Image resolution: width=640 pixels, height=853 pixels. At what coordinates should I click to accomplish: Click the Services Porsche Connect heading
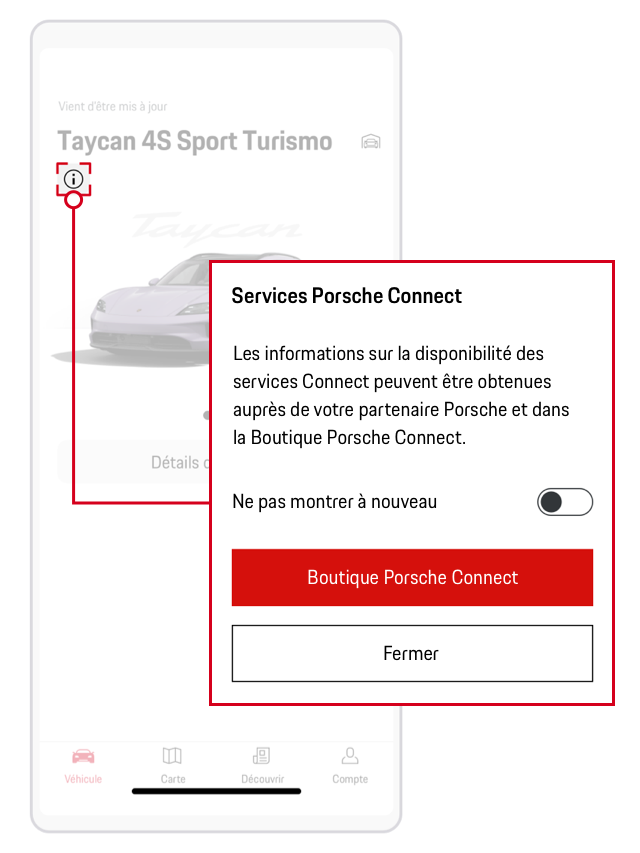[347, 296]
